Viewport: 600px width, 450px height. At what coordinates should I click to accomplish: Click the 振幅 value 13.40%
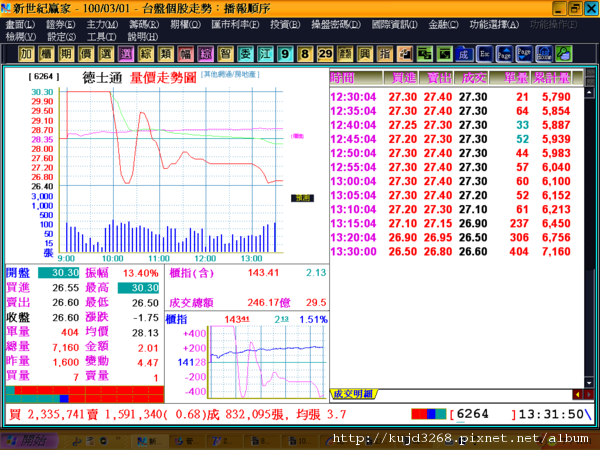click(x=140, y=273)
